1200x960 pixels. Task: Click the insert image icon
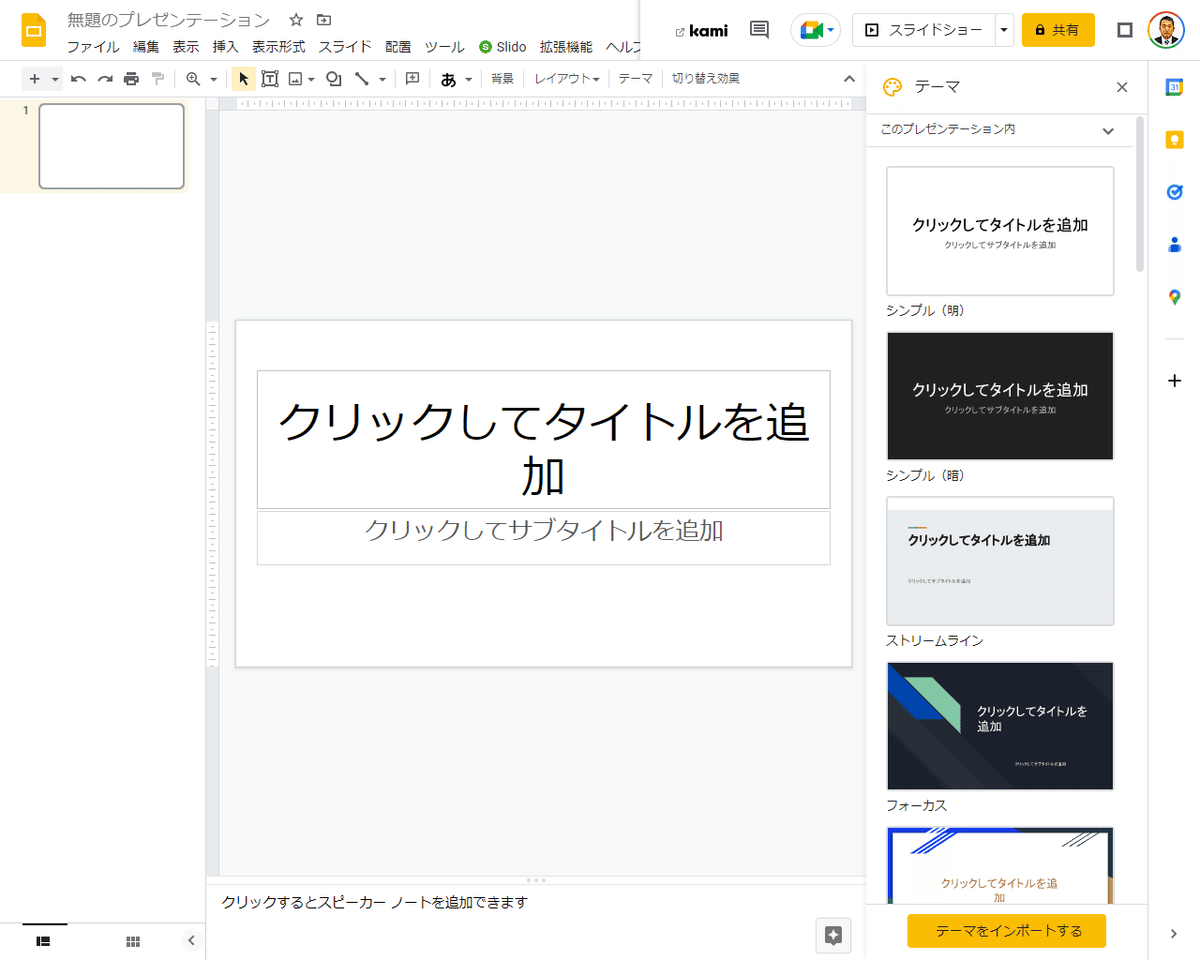click(x=295, y=79)
